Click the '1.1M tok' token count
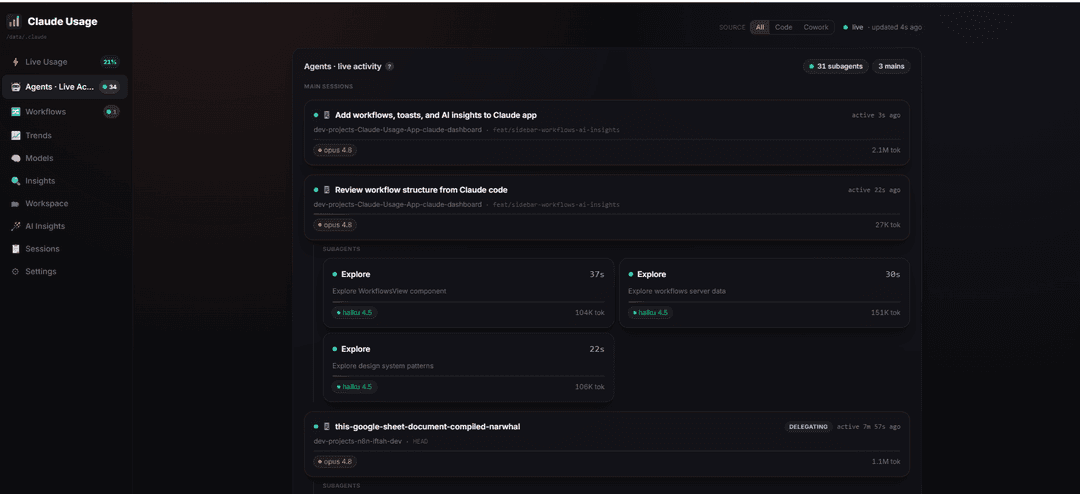The image size is (1080, 494). (x=886, y=462)
